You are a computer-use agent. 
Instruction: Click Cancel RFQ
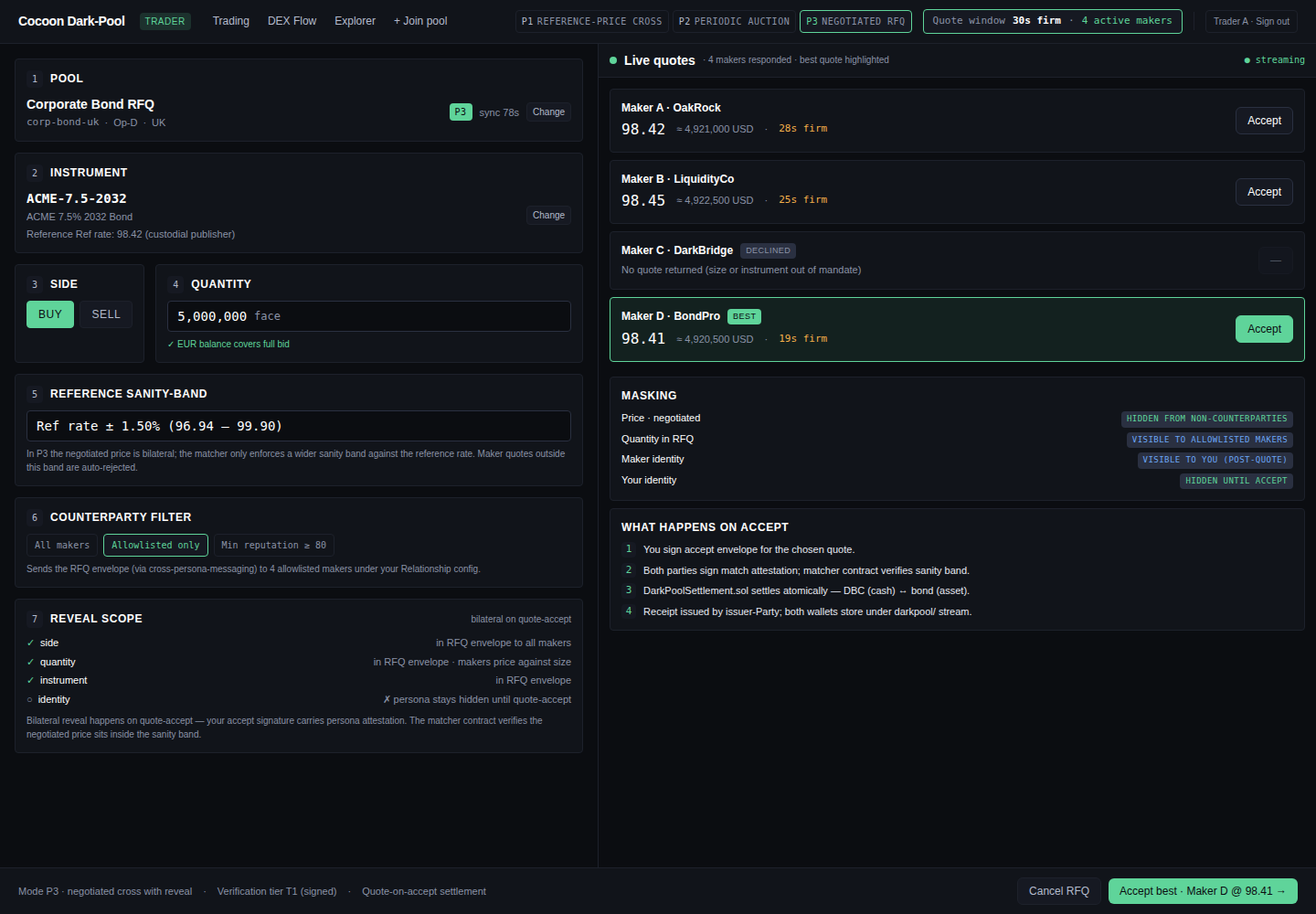coord(1058,891)
